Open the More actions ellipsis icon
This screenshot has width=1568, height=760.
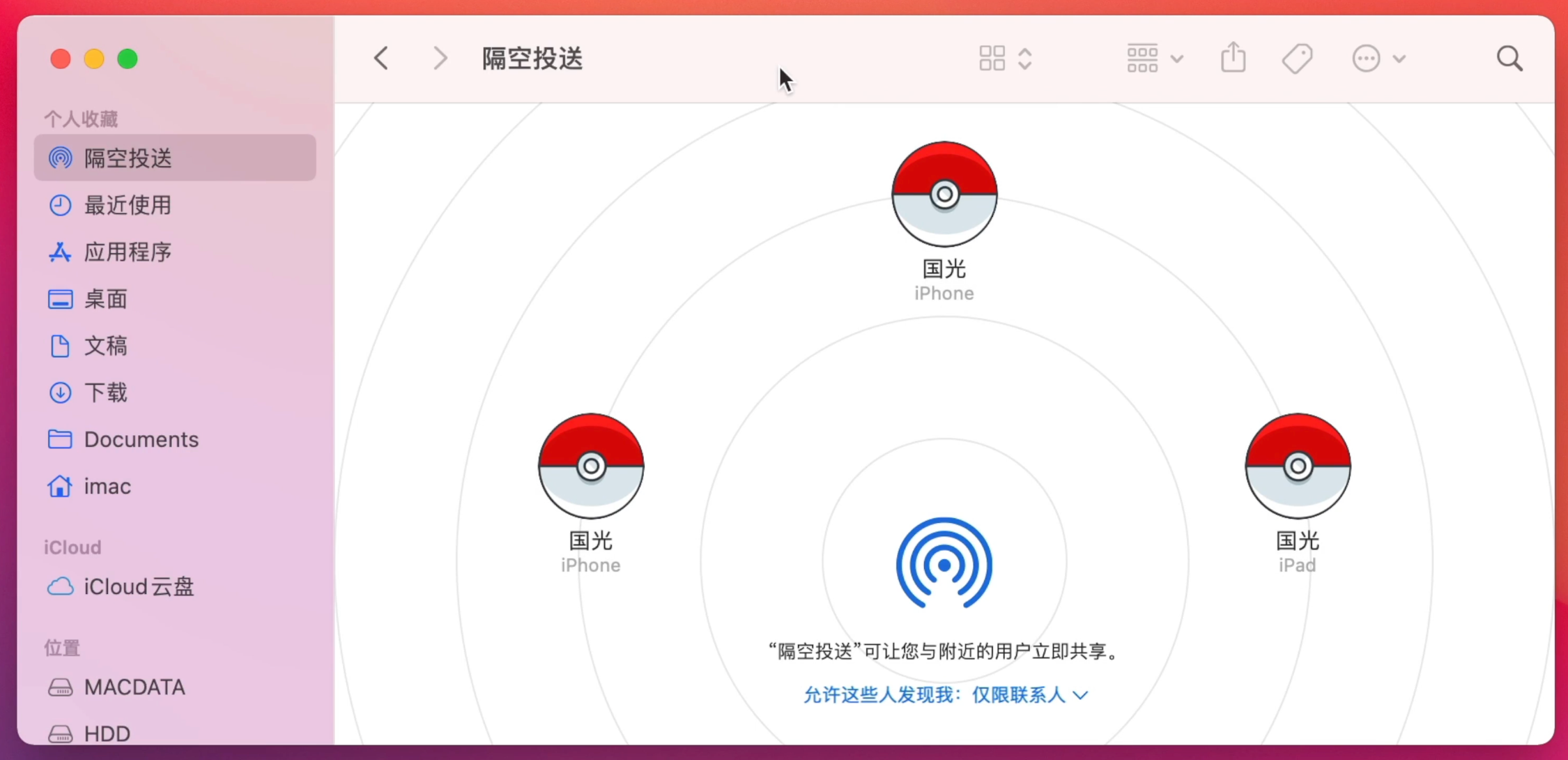pos(1366,59)
